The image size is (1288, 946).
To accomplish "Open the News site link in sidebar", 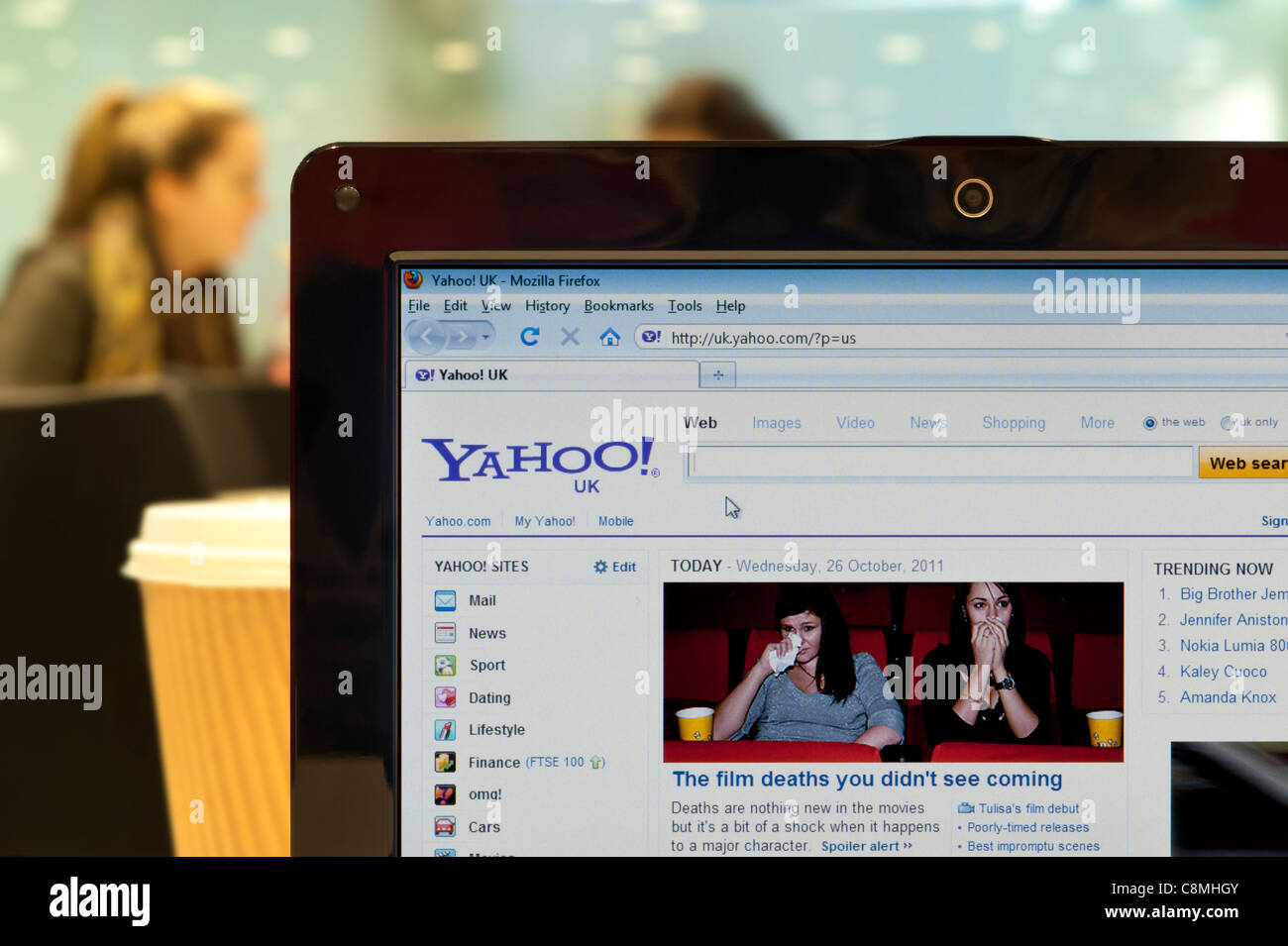I will click(x=487, y=633).
